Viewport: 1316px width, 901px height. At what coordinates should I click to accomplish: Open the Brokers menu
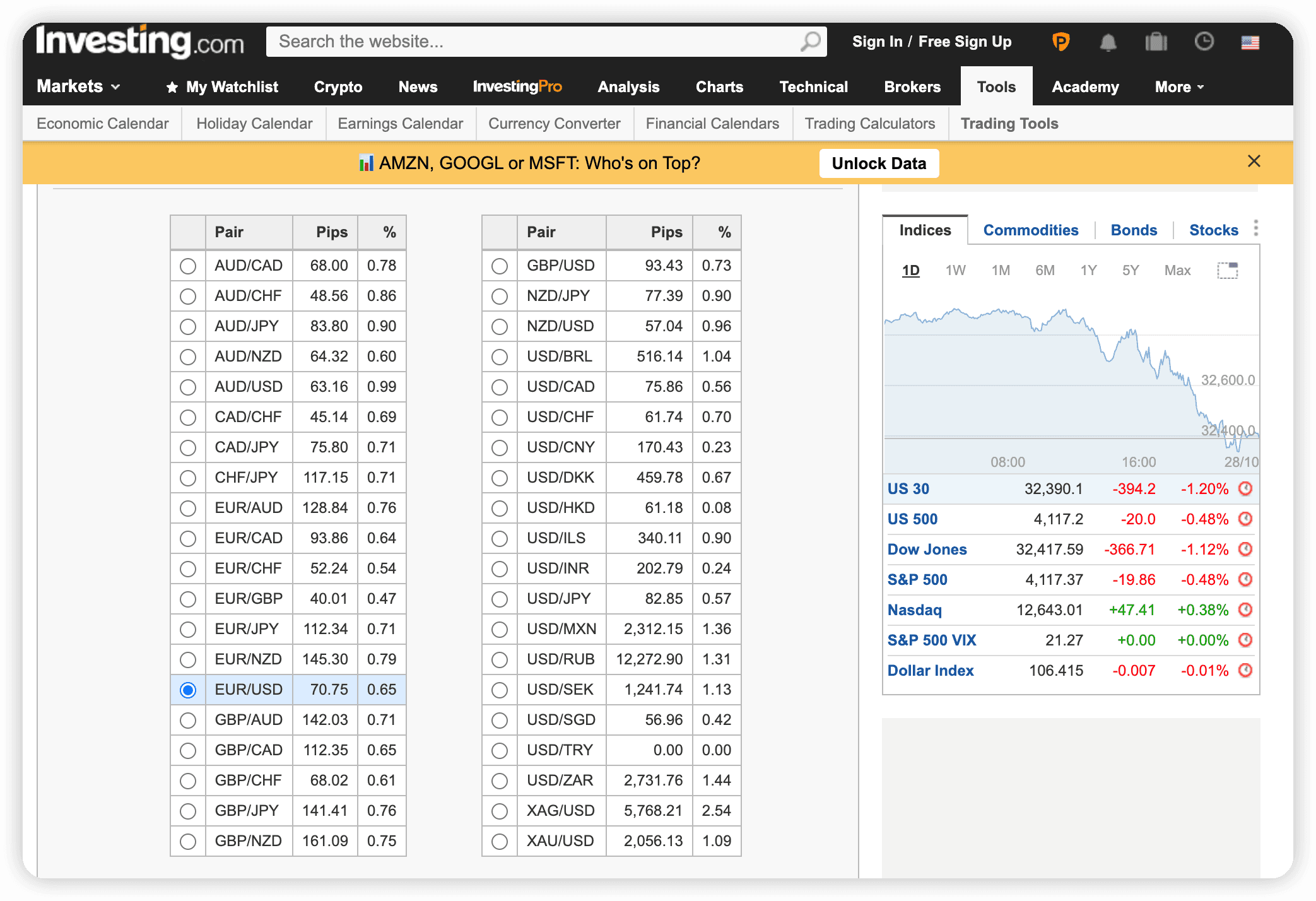pos(912,87)
